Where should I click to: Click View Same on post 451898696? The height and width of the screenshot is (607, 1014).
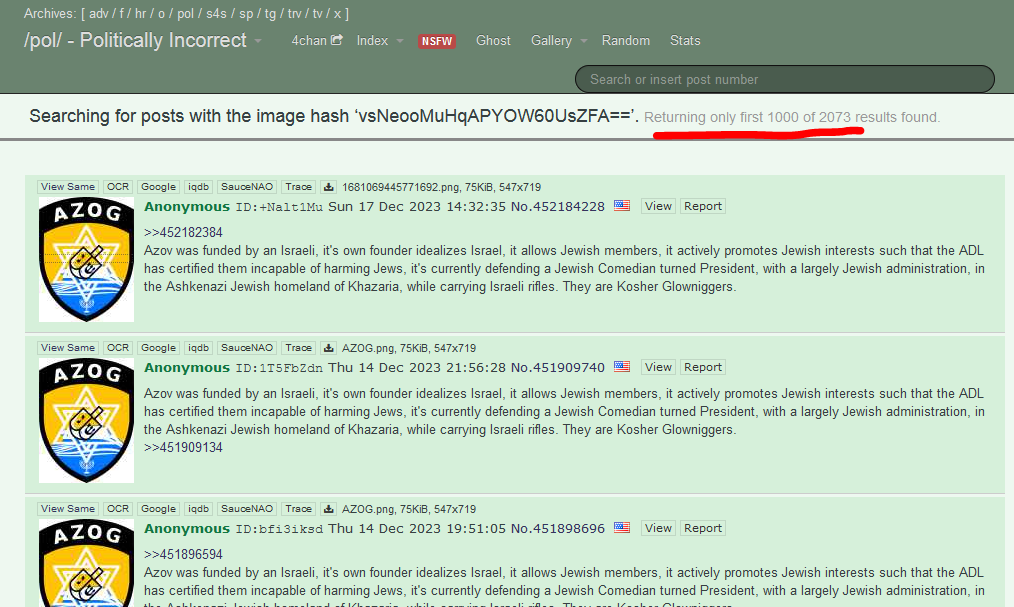point(68,509)
